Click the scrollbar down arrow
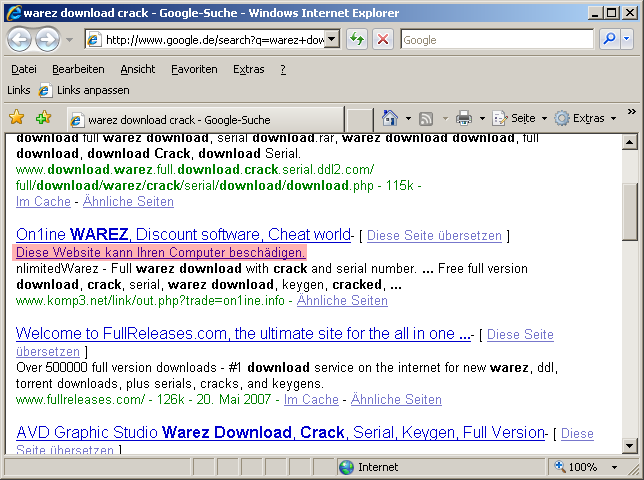The height and width of the screenshot is (480, 644). click(629, 445)
